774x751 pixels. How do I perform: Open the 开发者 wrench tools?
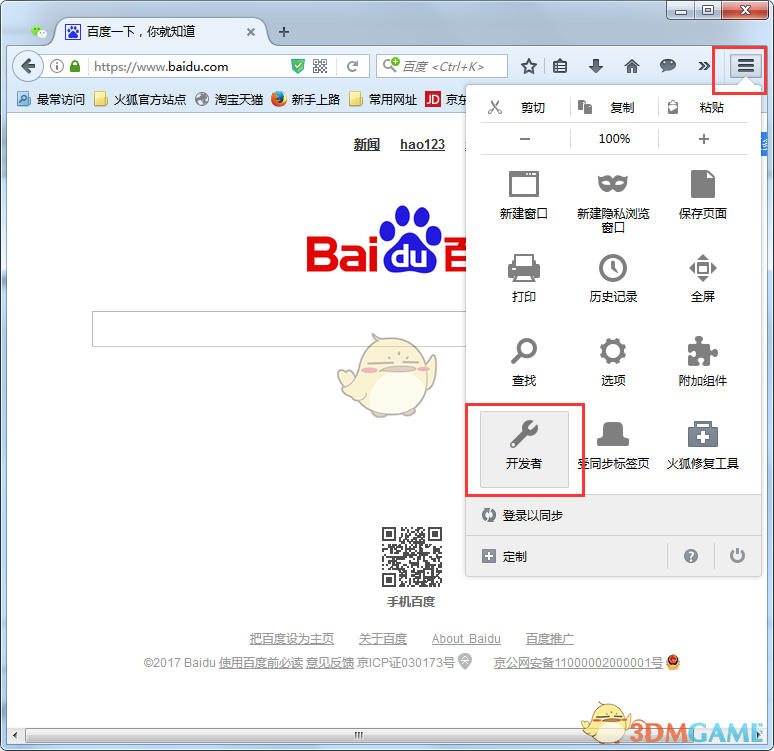524,449
